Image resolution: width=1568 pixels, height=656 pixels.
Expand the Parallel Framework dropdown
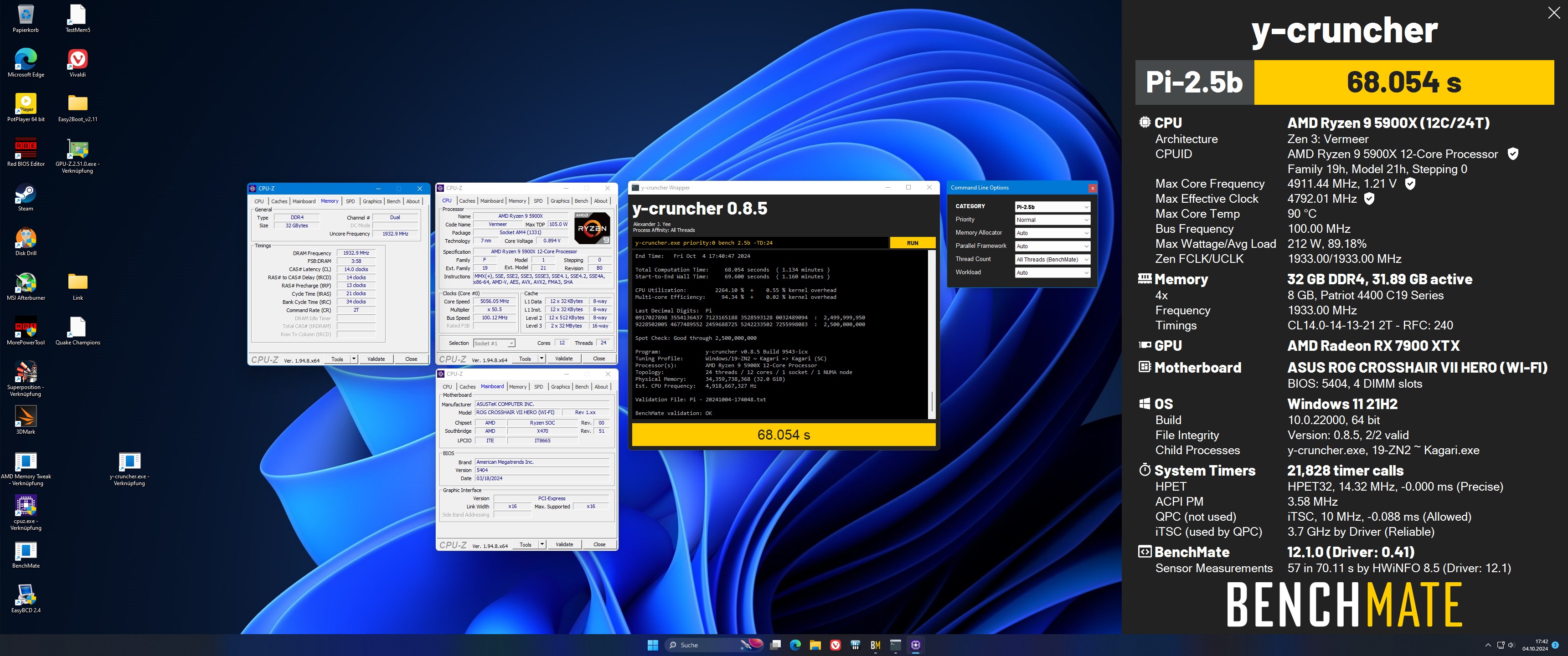[1052, 246]
